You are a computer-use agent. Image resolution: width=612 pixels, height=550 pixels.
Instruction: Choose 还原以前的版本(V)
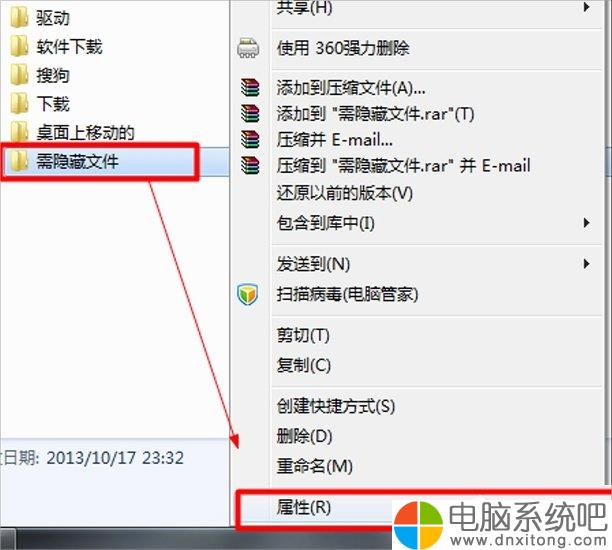tap(420, 193)
